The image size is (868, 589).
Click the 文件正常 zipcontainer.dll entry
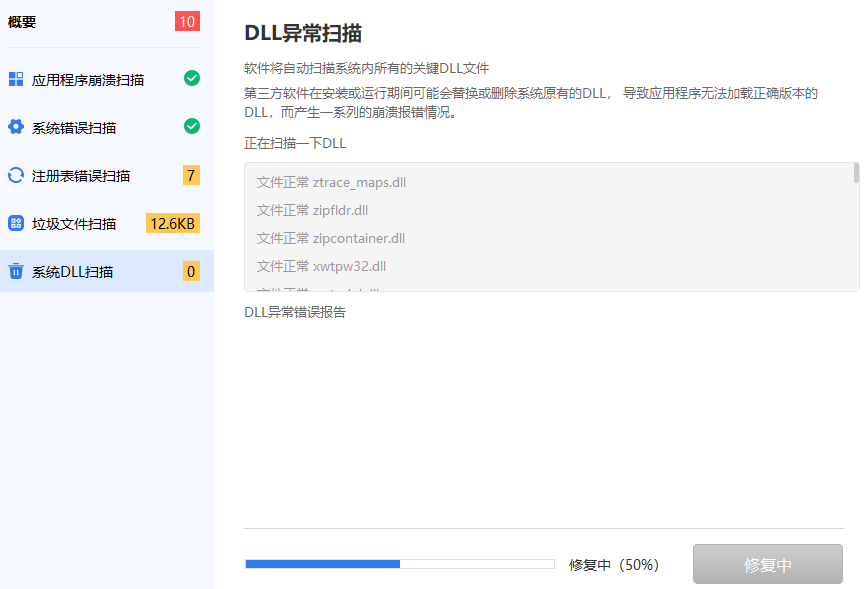330,238
